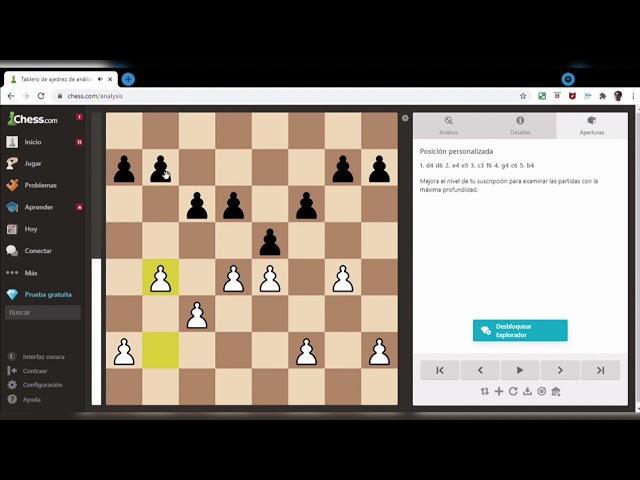The image size is (640, 480).
Task: Switch to the Aperturas tab
Action: 592,126
